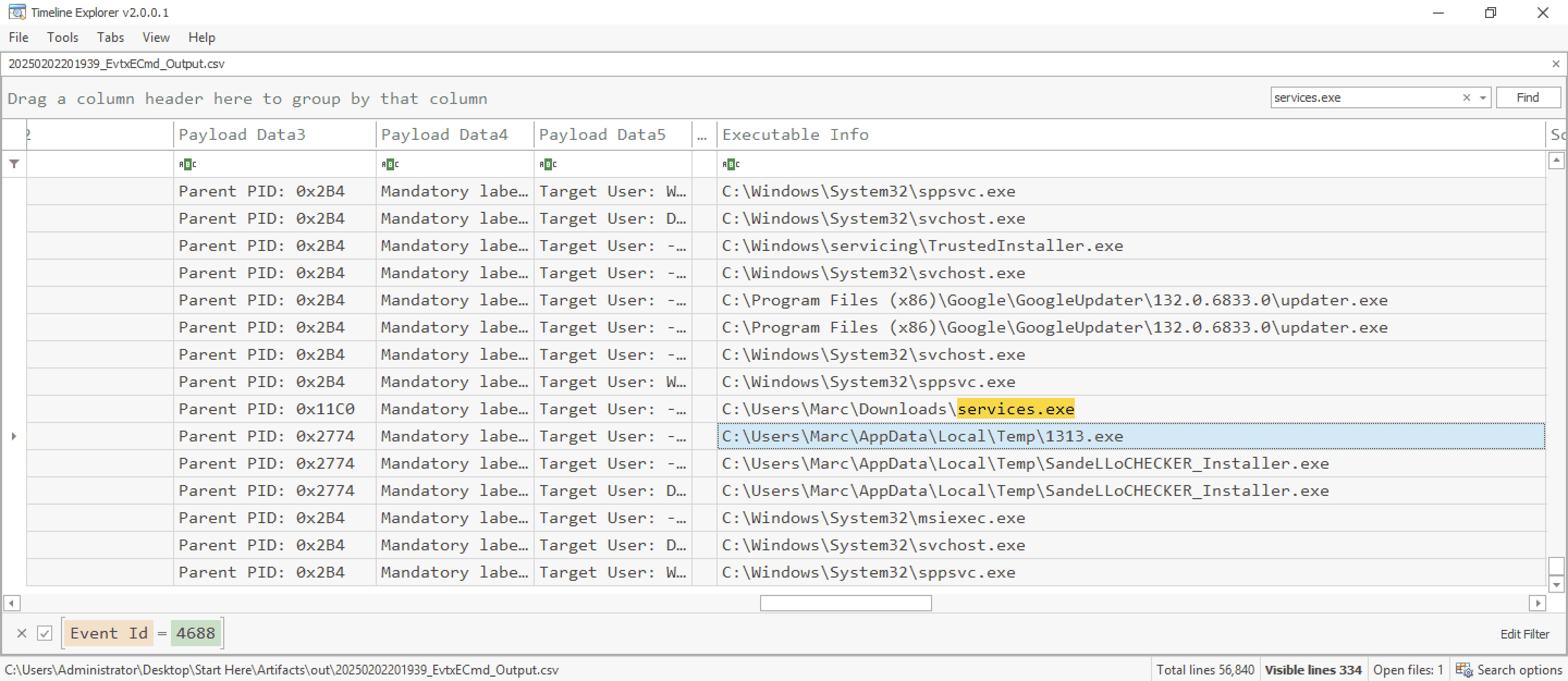This screenshot has height=681, width=1568.
Task: Open the search box history dropdown
Action: 1483,97
